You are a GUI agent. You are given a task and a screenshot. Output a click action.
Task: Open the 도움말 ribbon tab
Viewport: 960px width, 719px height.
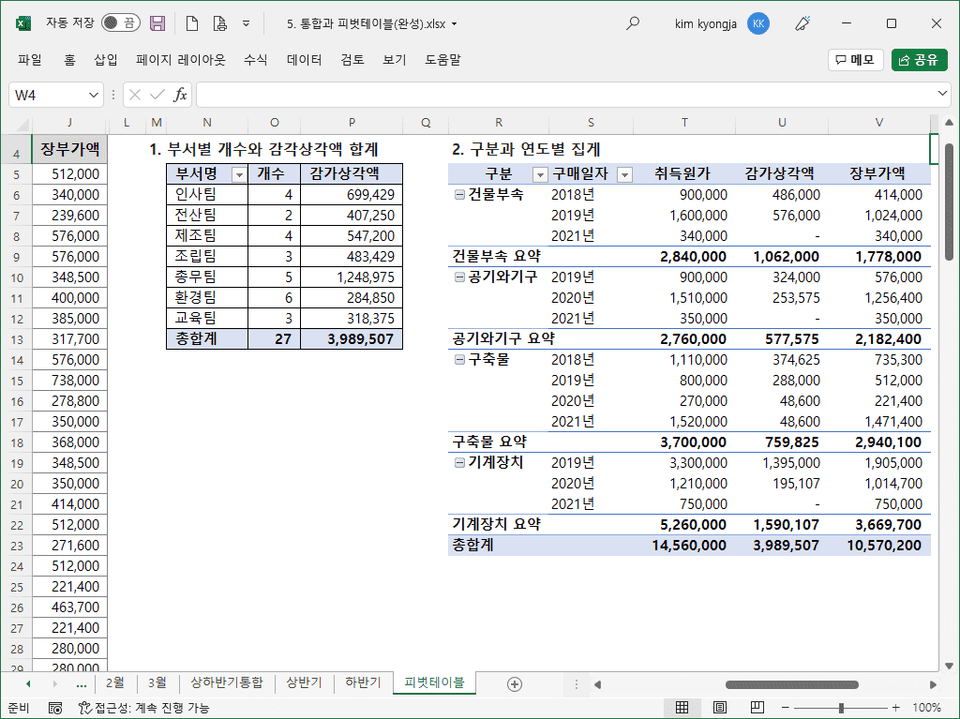coord(443,60)
